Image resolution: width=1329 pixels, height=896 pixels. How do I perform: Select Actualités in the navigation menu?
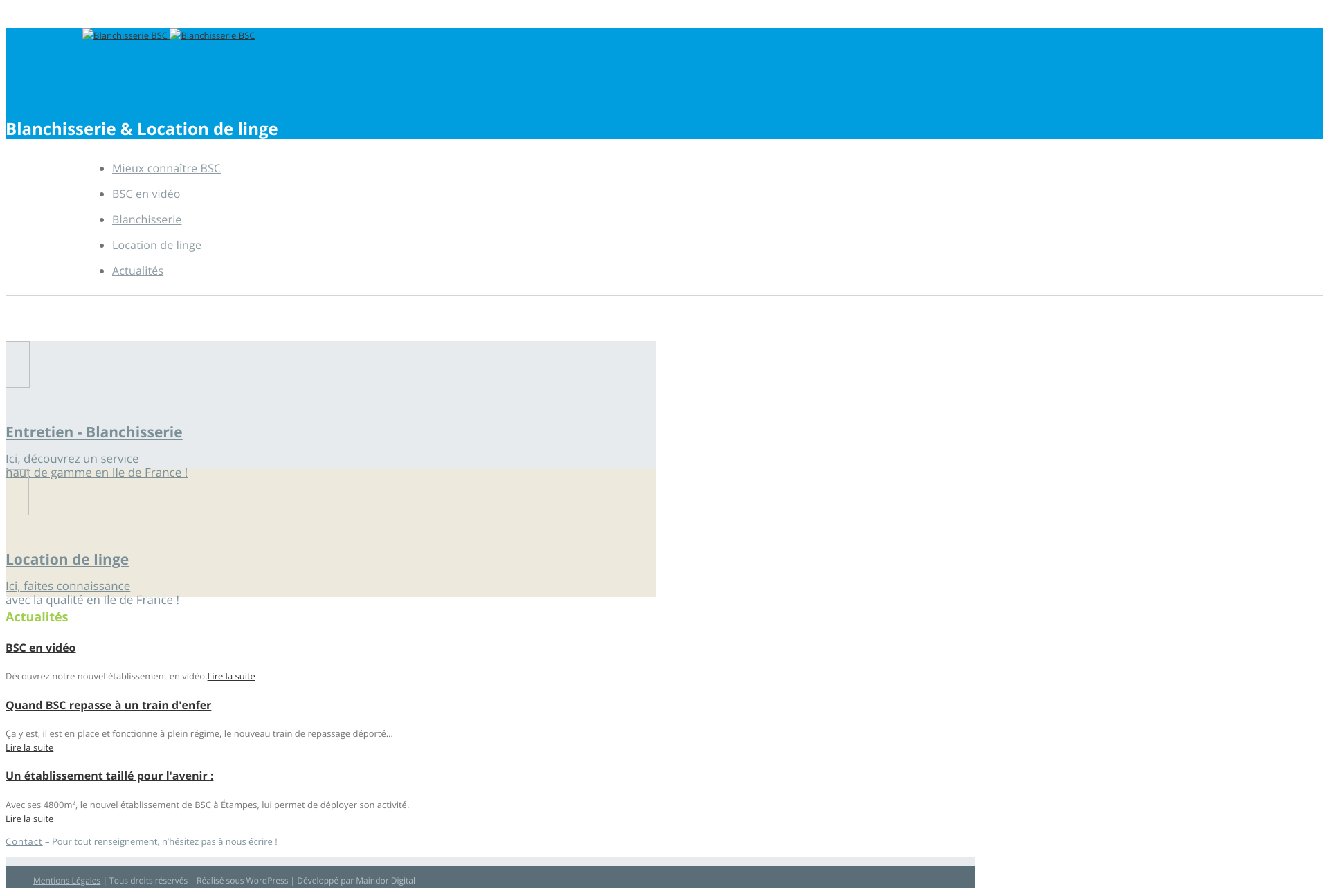[138, 271]
